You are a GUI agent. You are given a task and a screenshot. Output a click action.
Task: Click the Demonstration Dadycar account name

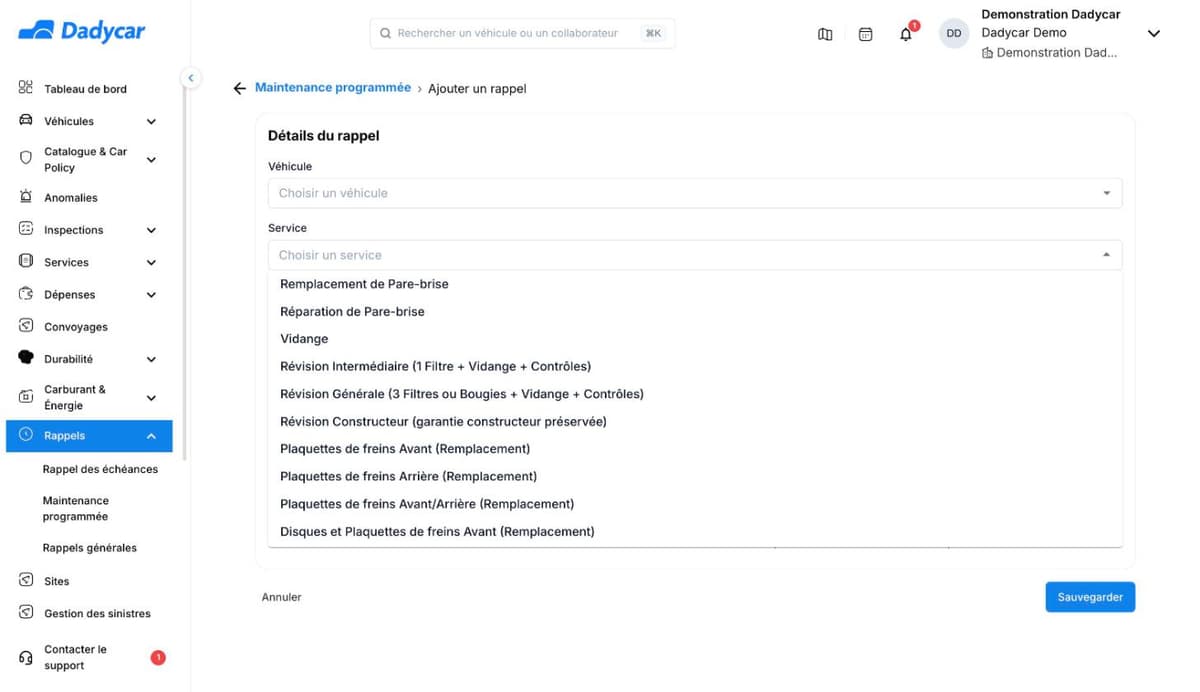(x=1050, y=14)
